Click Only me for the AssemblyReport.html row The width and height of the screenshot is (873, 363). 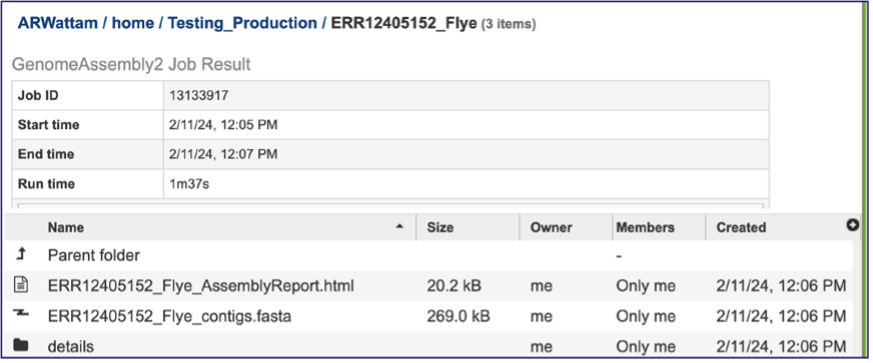(645, 286)
